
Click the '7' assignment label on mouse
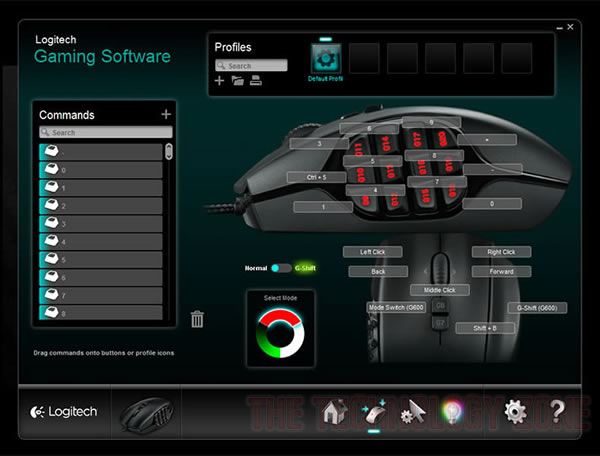coord(437,181)
